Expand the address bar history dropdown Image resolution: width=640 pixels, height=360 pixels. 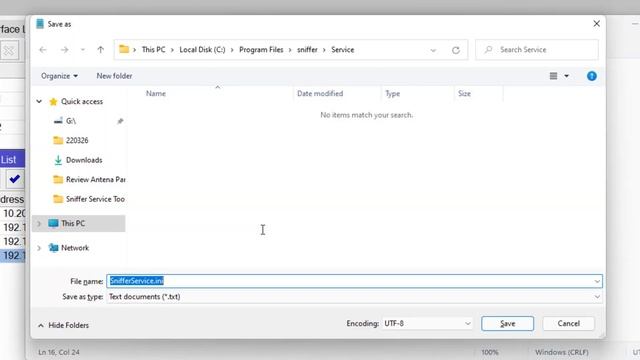point(433,50)
